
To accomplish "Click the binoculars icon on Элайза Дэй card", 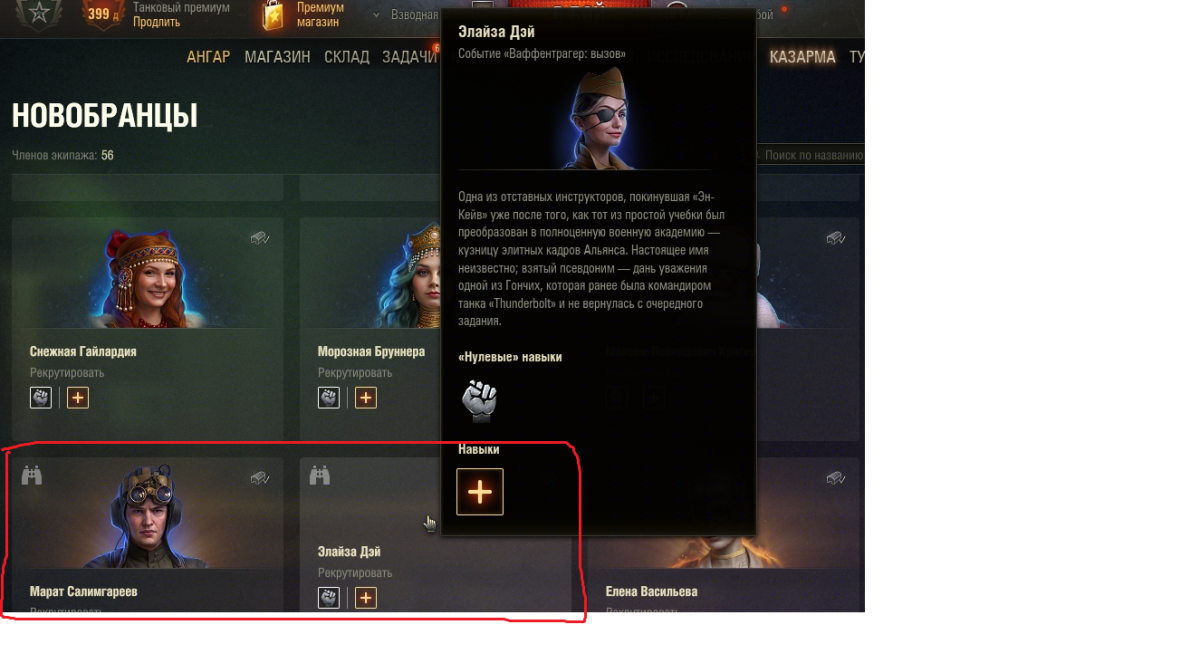I will 320,476.
